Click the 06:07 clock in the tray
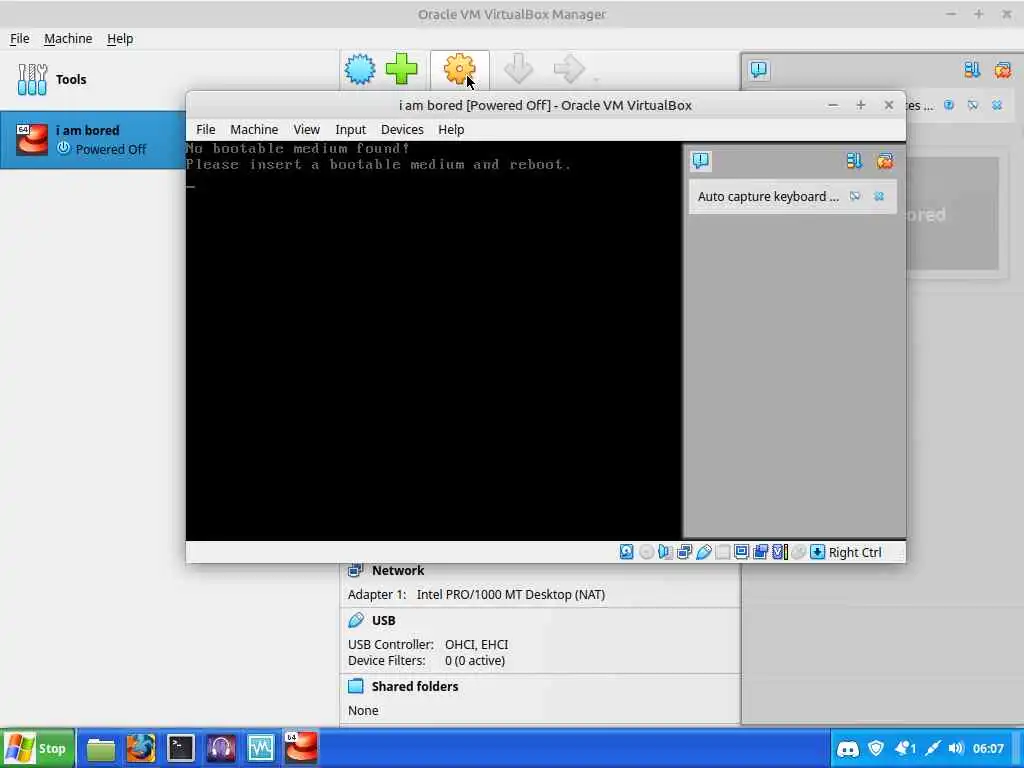 [x=988, y=748]
